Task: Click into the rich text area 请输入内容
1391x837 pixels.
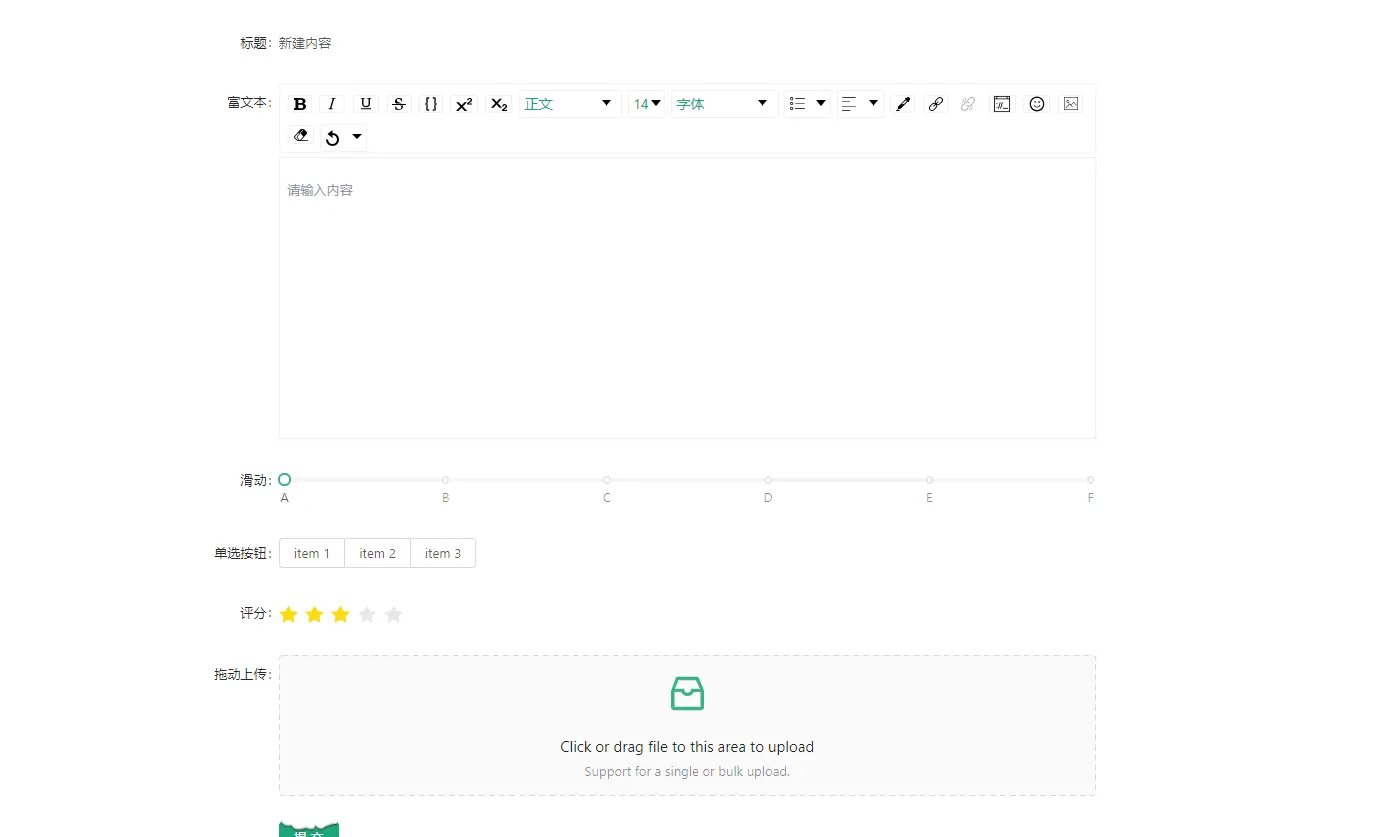Action: tap(687, 298)
